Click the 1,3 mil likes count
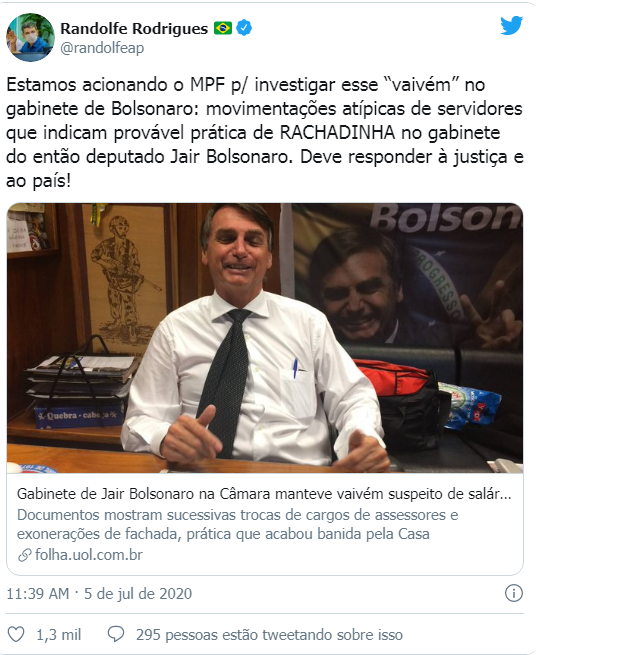The width and height of the screenshot is (621, 655). 58,635
